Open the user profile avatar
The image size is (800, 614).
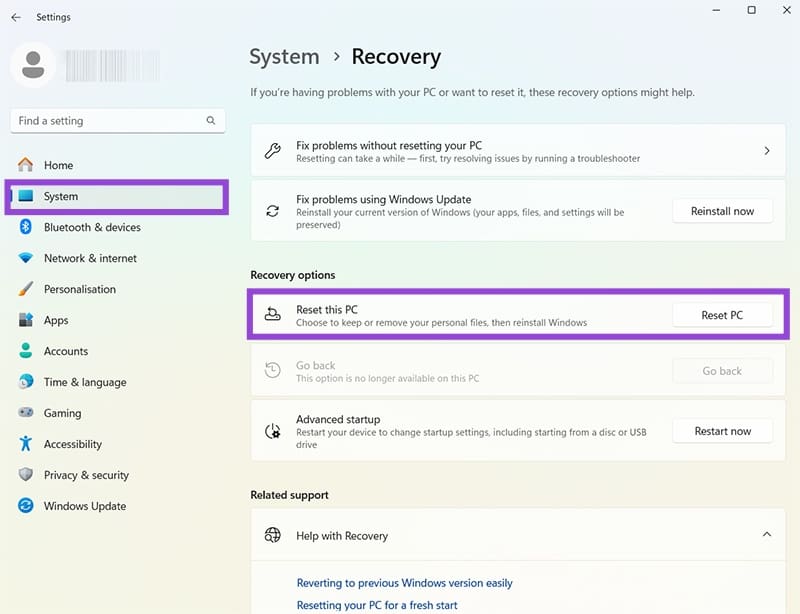coord(33,64)
